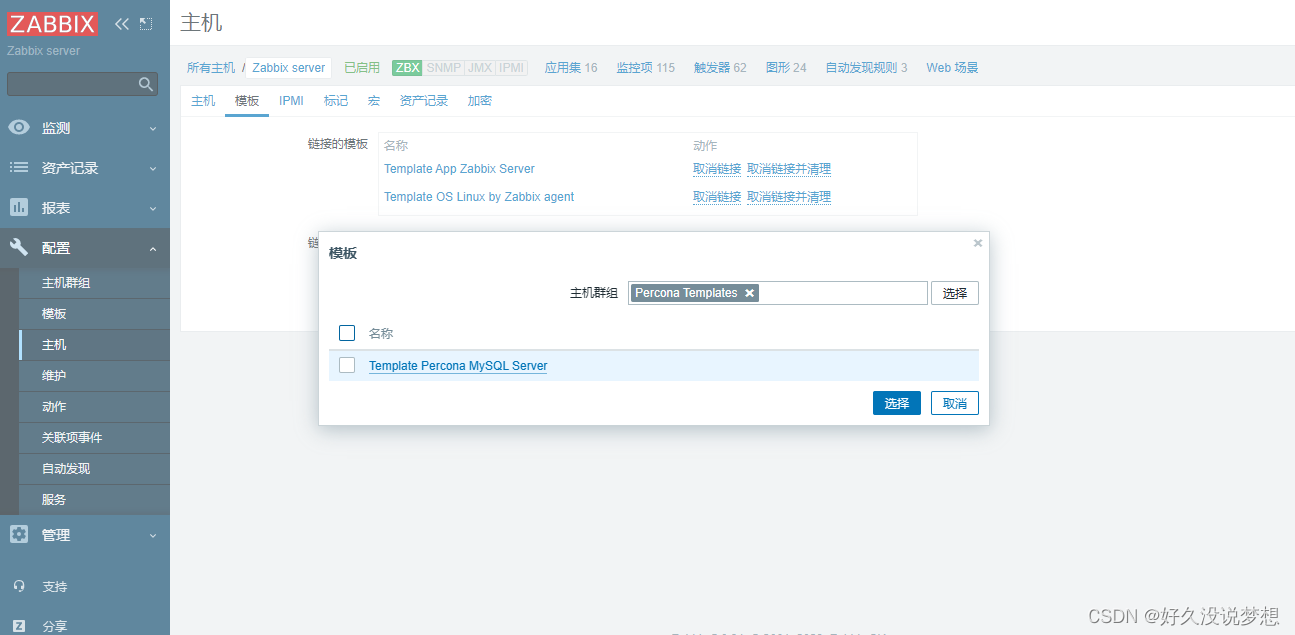Screen dimensions: 1295x635
Task: Click the gear icon beside 管理
Action: point(19,534)
